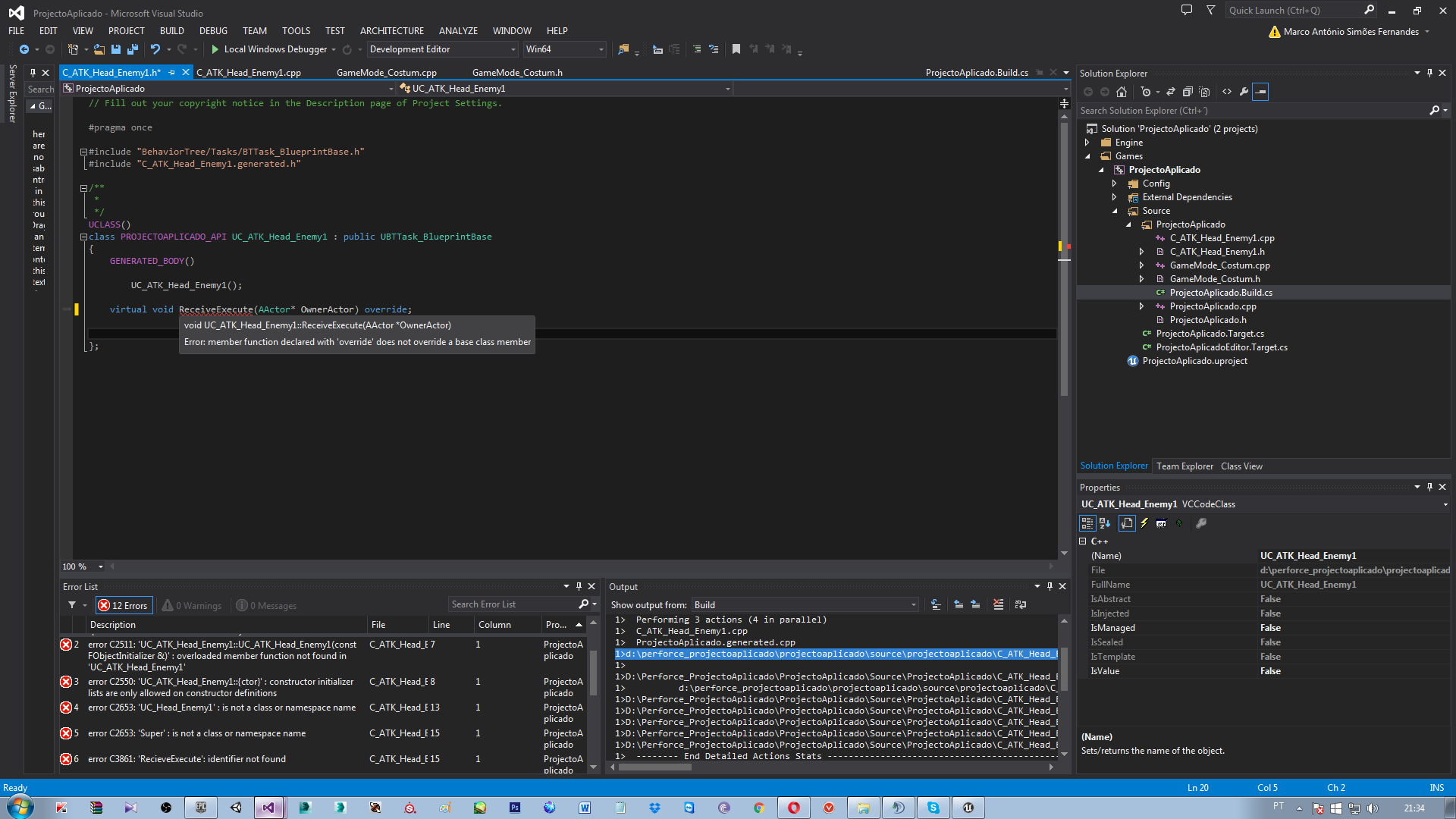
Task: Click the Show All Files icon
Action: pos(1204,92)
